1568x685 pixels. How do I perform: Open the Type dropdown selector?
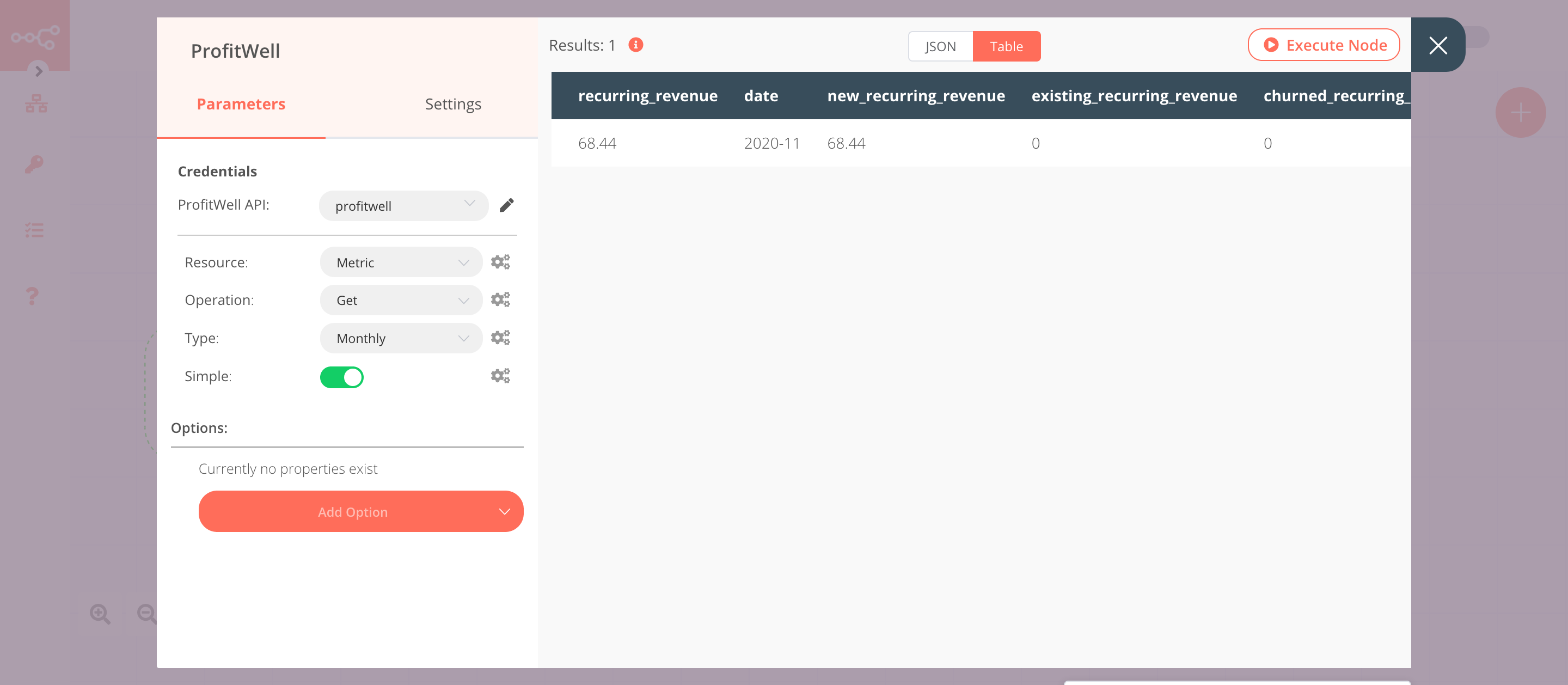[x=399, y=338]
